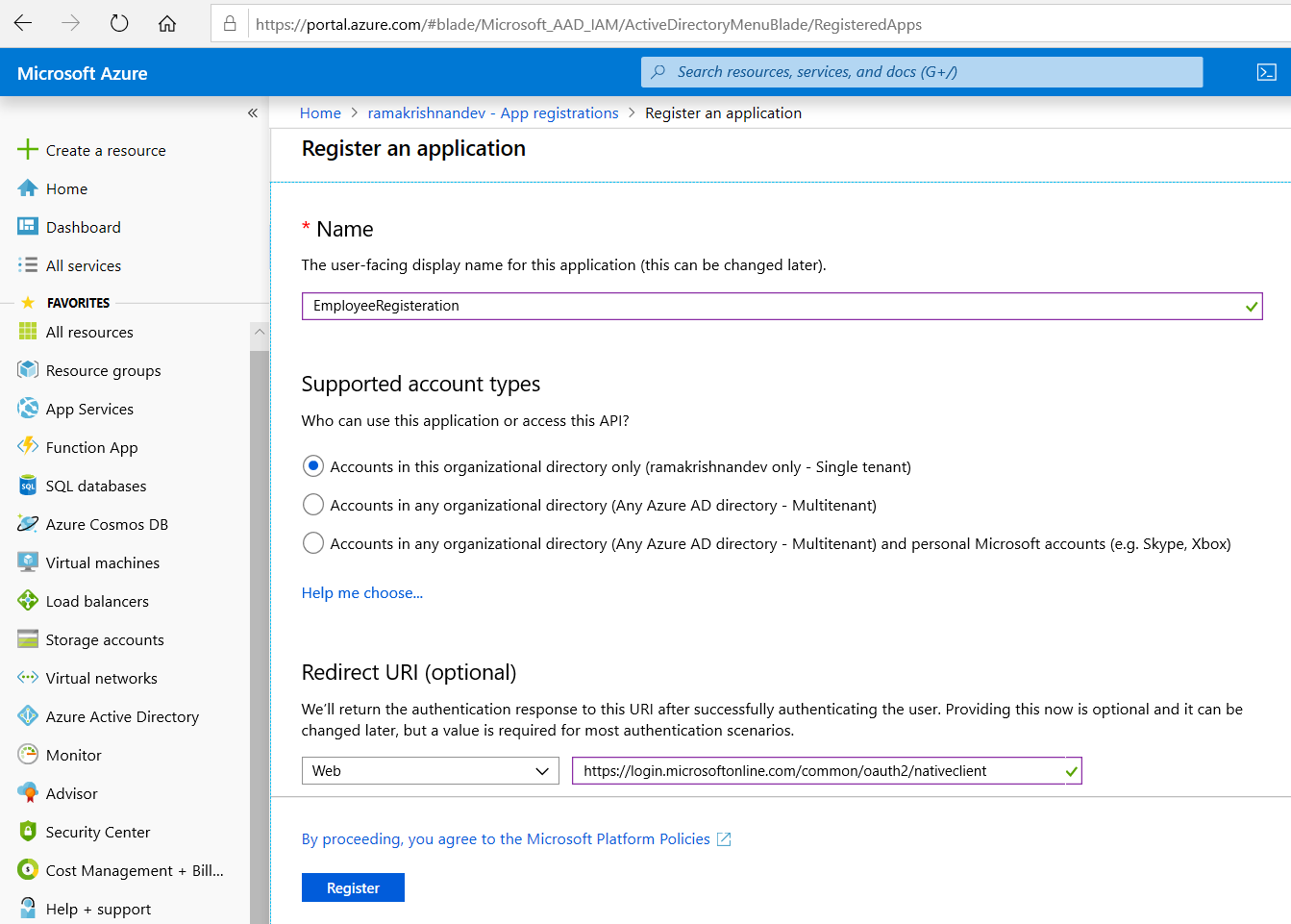Open Monitor sidebar item
Viewport: 1291px width, 924px height.
(74, 756)
